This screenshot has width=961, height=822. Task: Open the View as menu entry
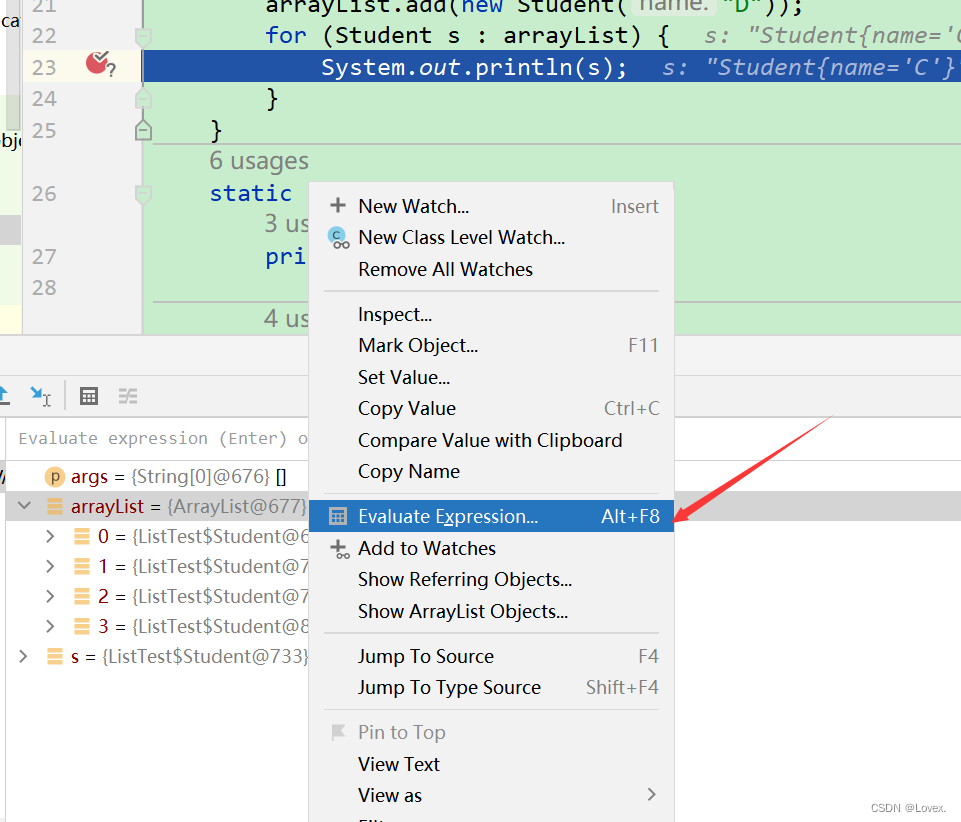[x=491, y=795]
